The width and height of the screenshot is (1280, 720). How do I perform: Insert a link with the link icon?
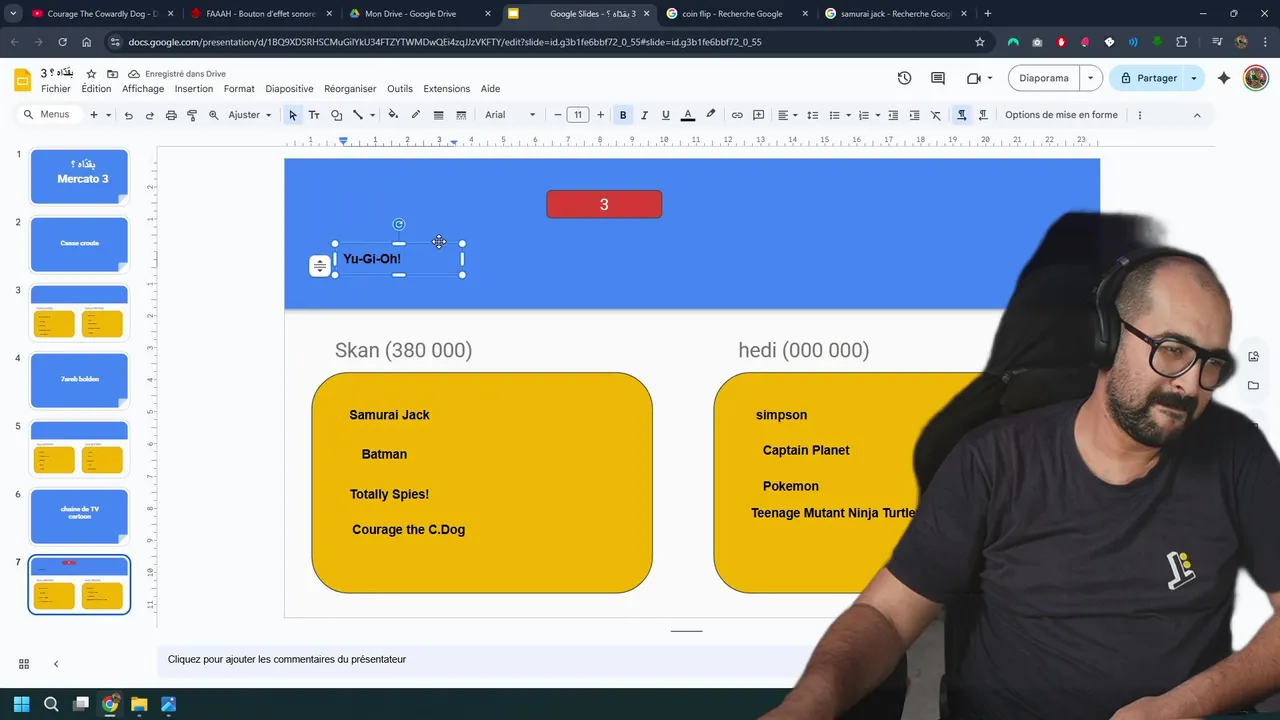[737, 115]
